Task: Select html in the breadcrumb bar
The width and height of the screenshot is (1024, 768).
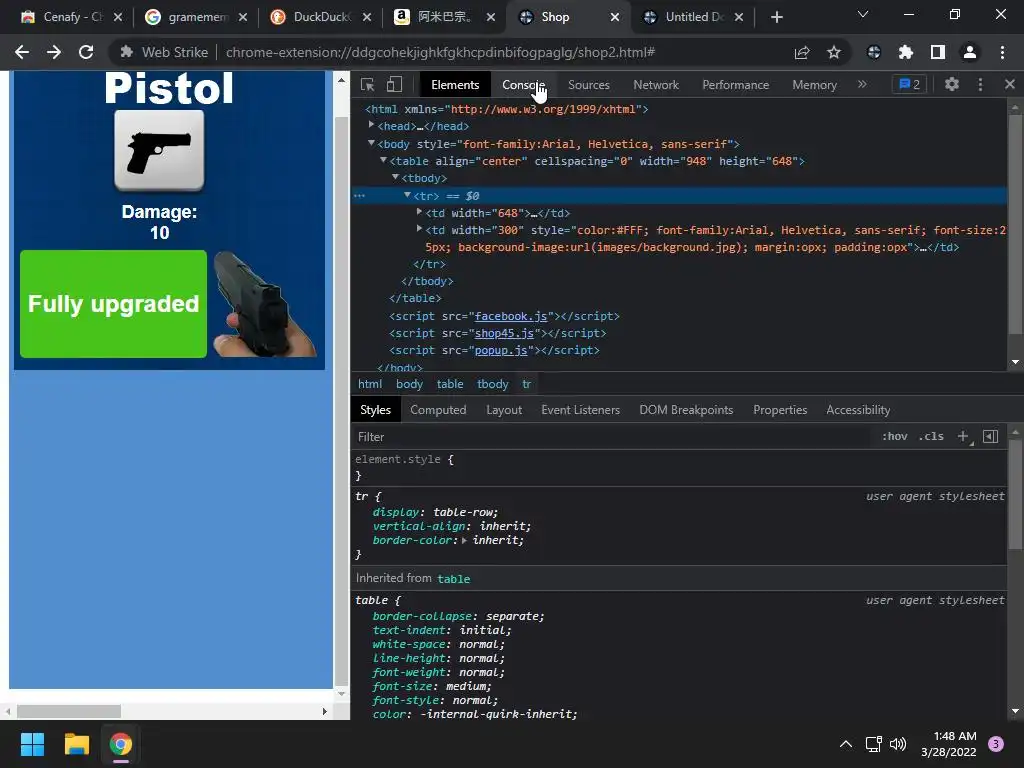Action: [x=370, y=384]
